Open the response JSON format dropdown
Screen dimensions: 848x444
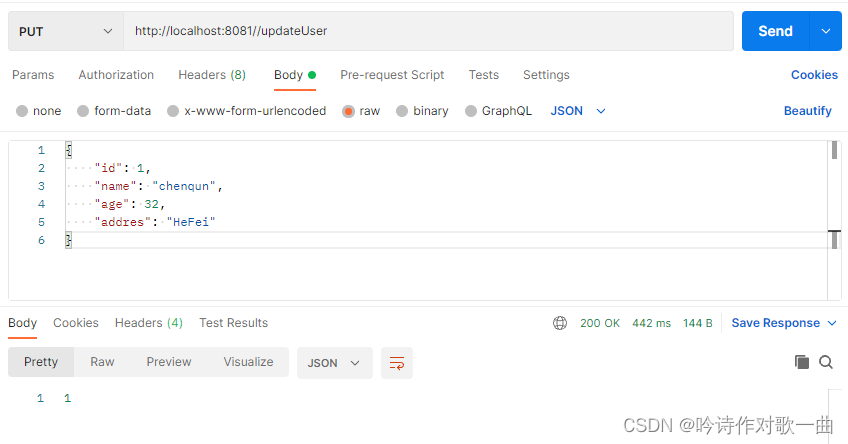[334, 362]
